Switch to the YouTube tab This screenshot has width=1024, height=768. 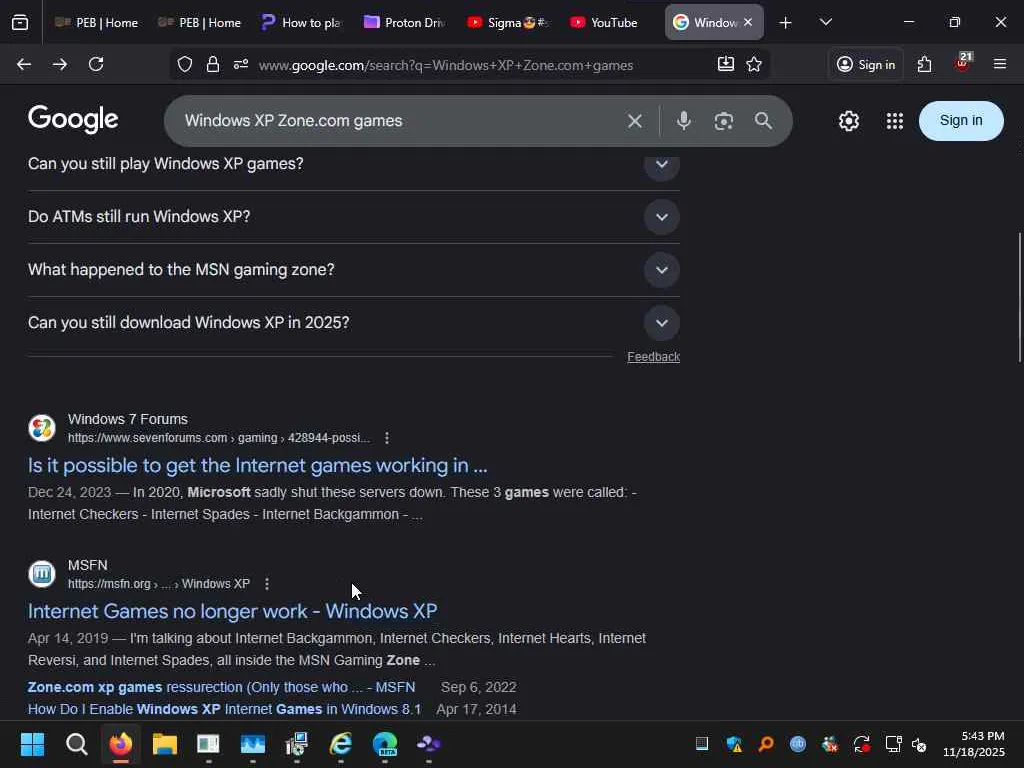611,23
